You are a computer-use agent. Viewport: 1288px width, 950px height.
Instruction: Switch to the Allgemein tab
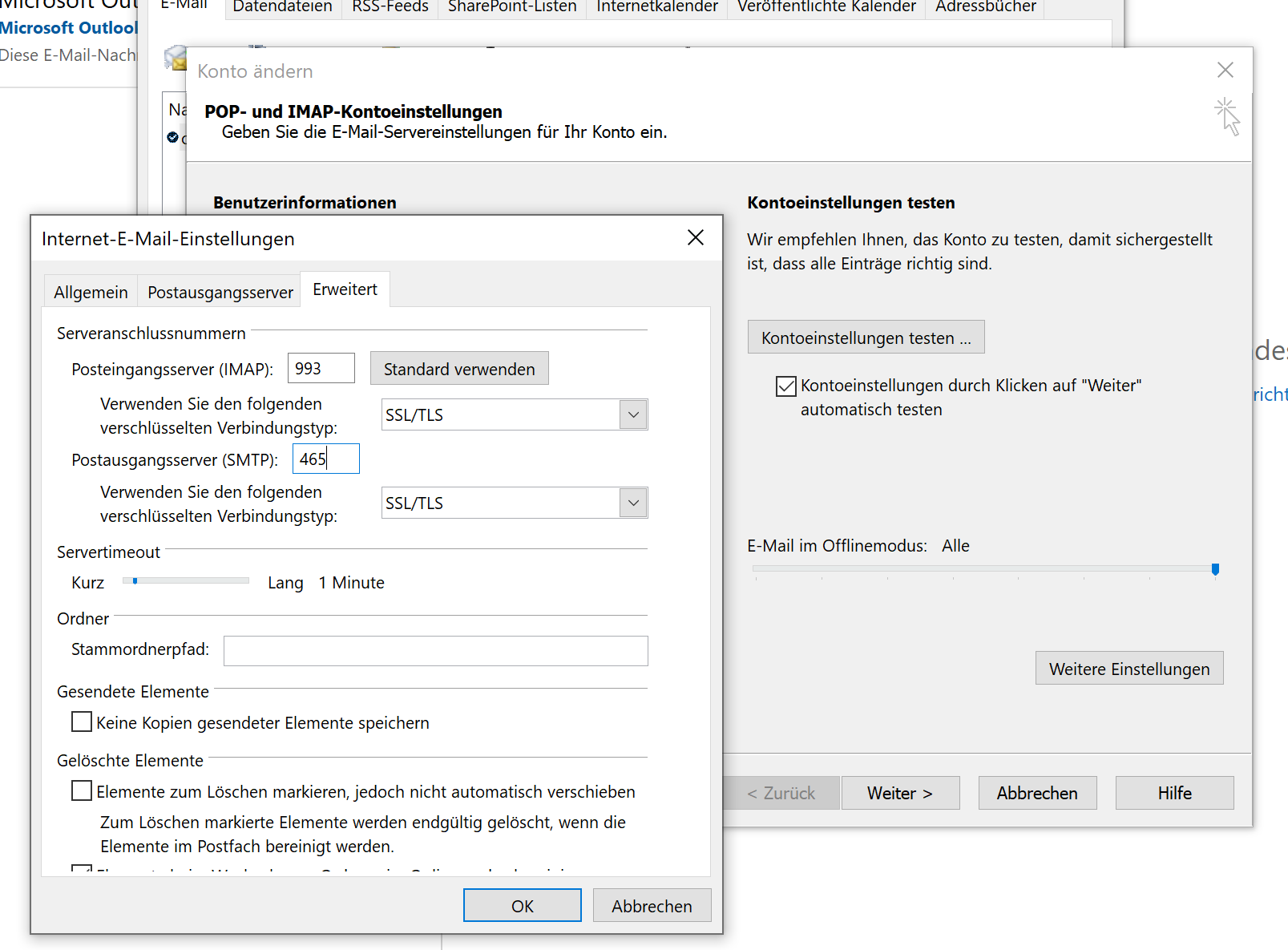(91, 293)
